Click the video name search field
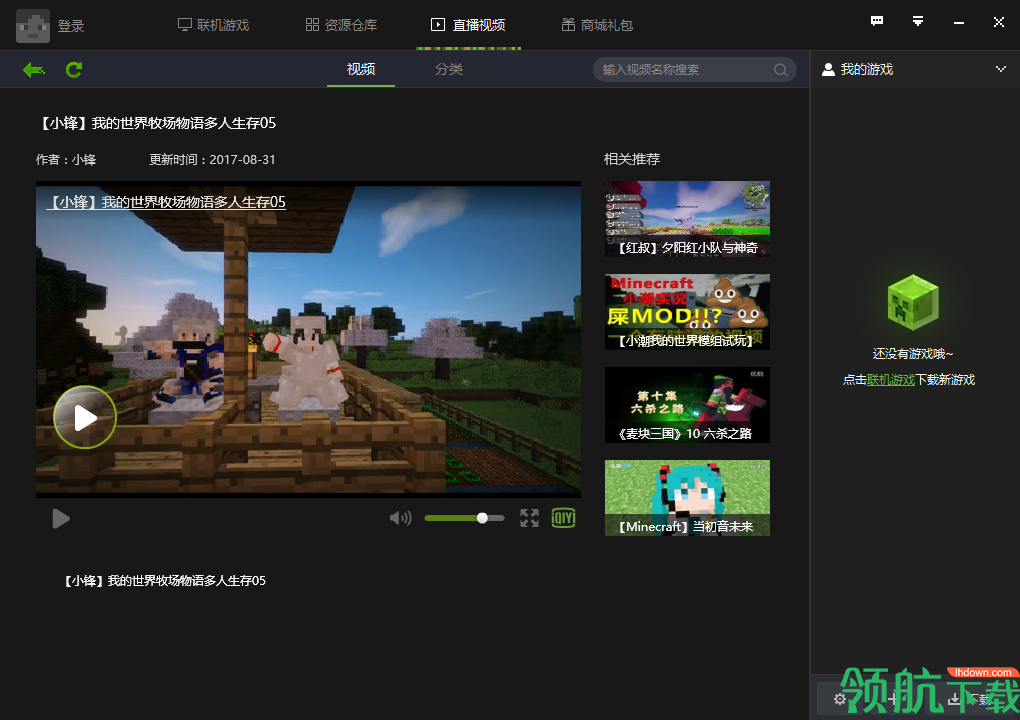The width and height of the screenshot is (1020, 720). pos(694,70)
